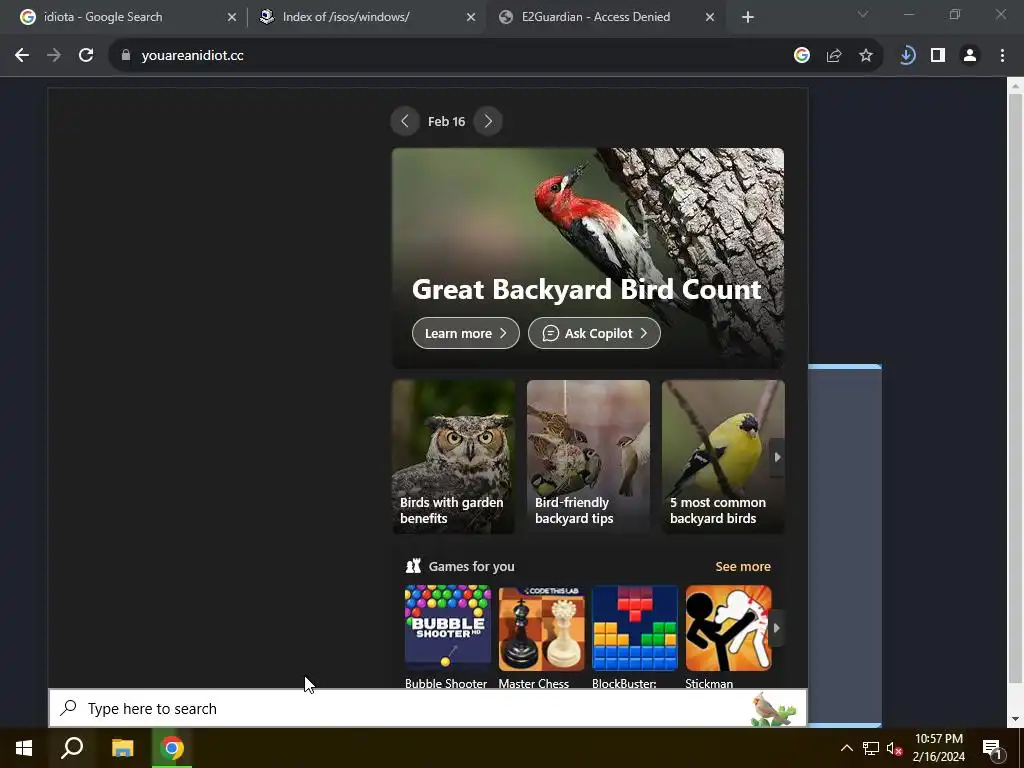Image resolution: width=1024 pixels, height=768 pixels.
Task: Open the Windows Start menu
Action: point(24,748)
